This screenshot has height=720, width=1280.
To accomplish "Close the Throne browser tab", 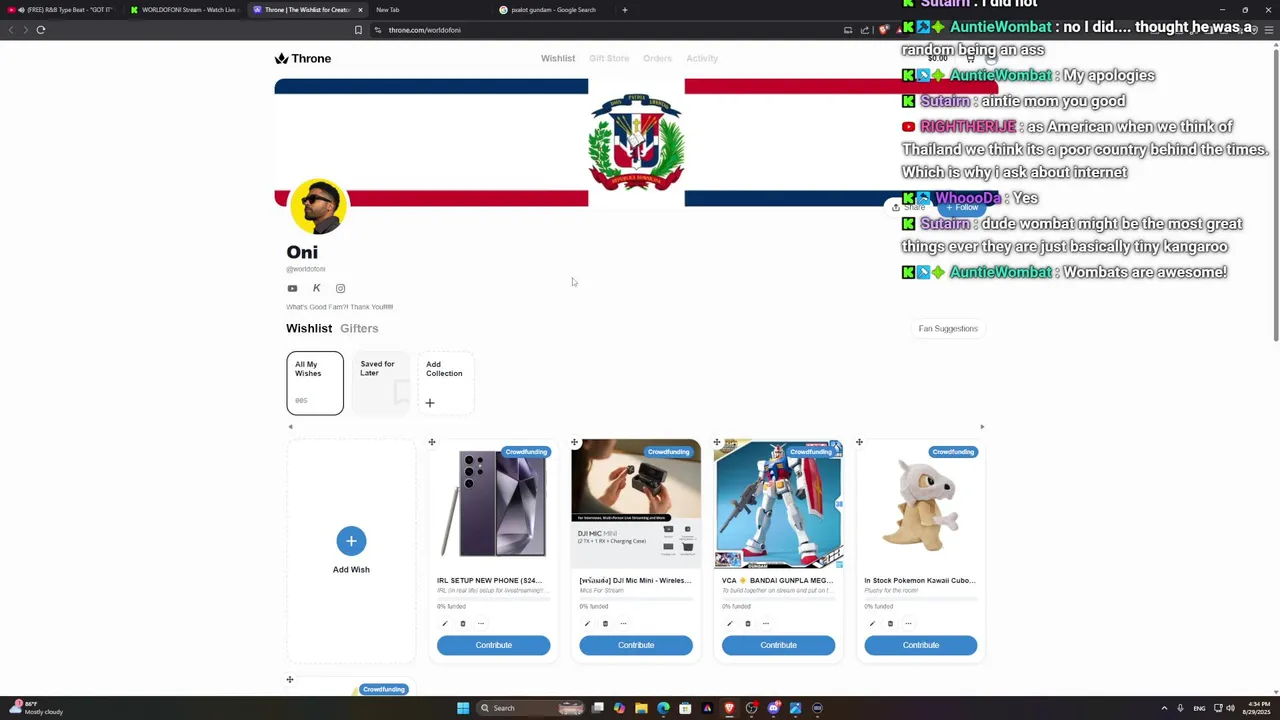I will [360, 10].
